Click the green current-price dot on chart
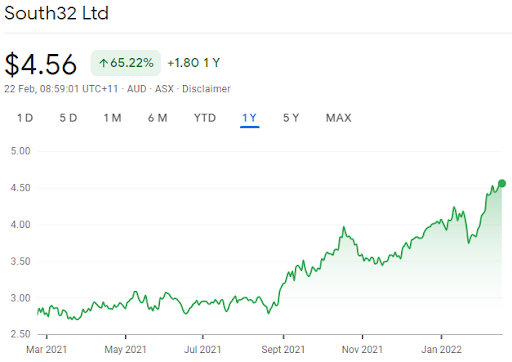Image resolution: width=512 pixels, height=362 pixels. pyautogui.click(x=502, y=183)
